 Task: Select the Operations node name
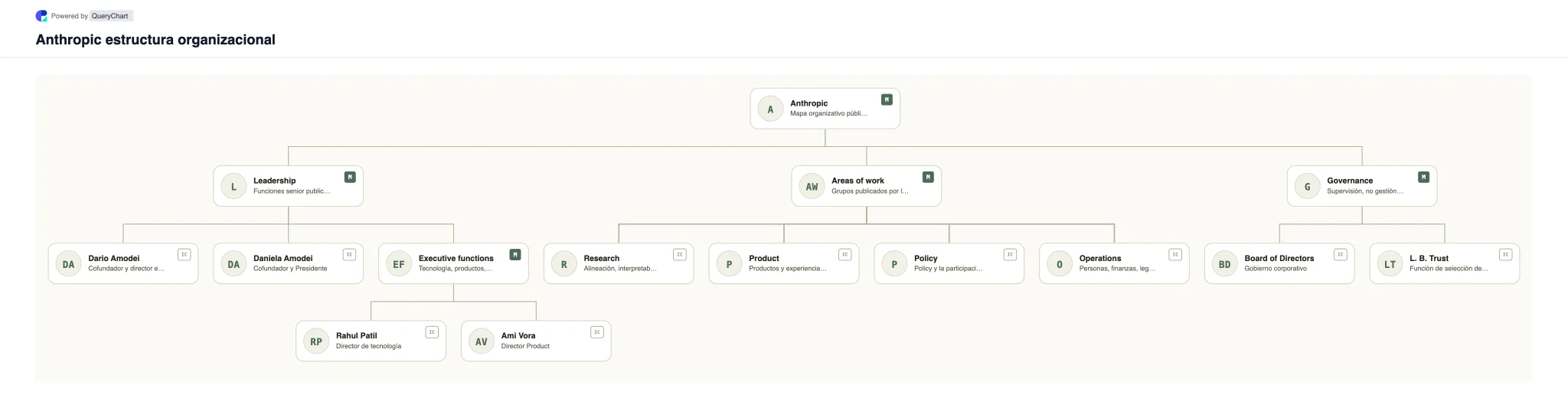click(x=1100, y=258)
